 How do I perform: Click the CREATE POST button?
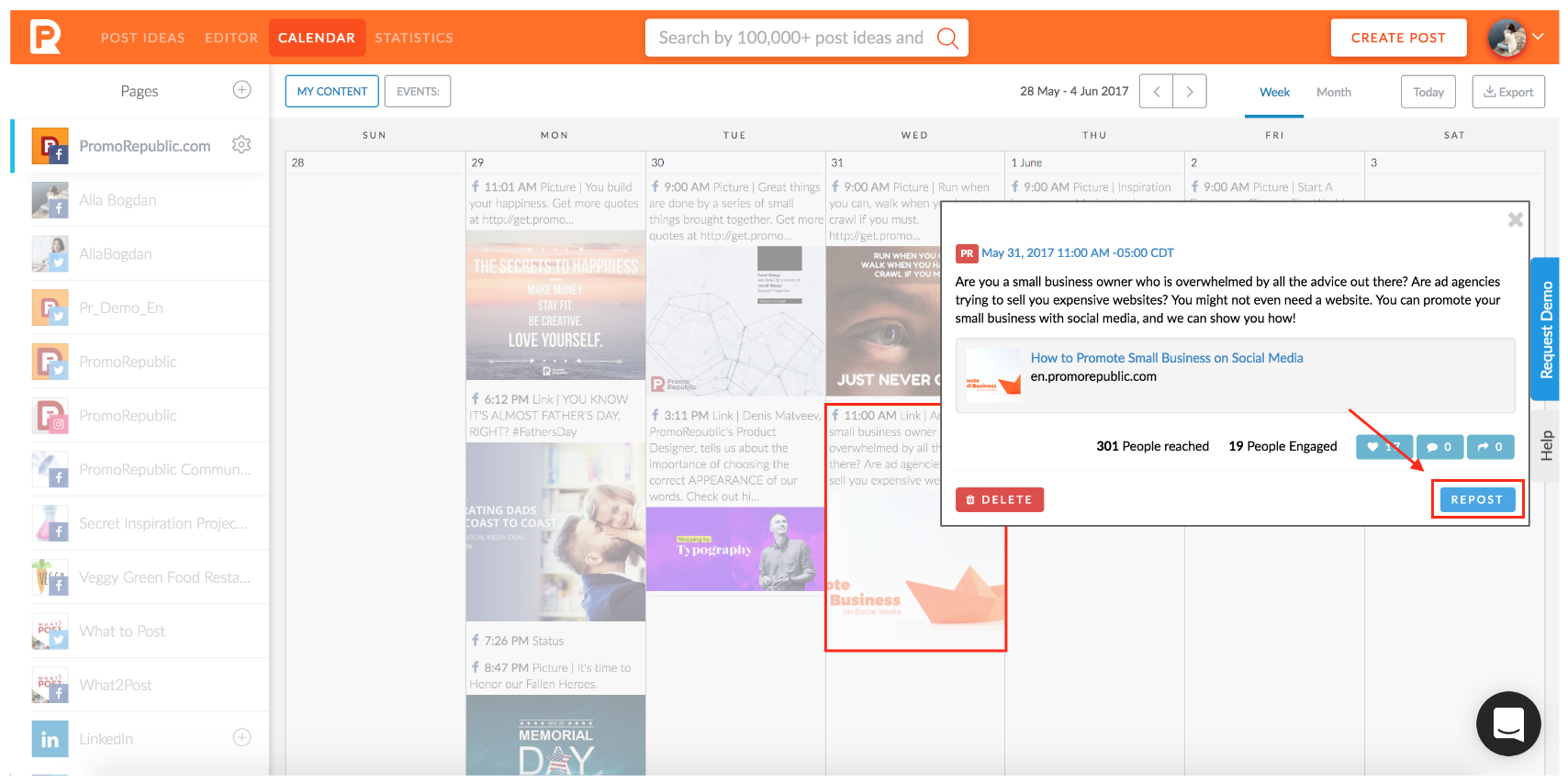click(1398, 38)
